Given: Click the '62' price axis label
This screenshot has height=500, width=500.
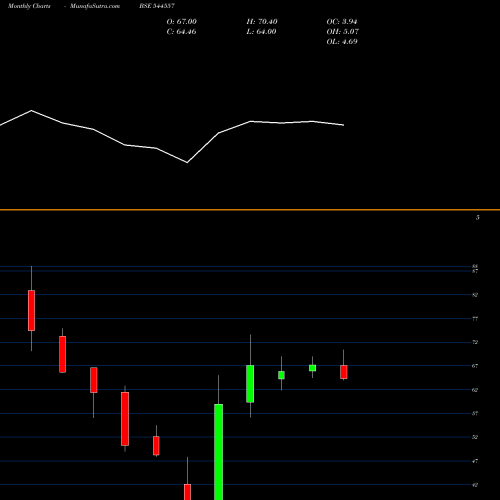Looking at the screenshot, I should pyautogui.click(x=475, y=390).
